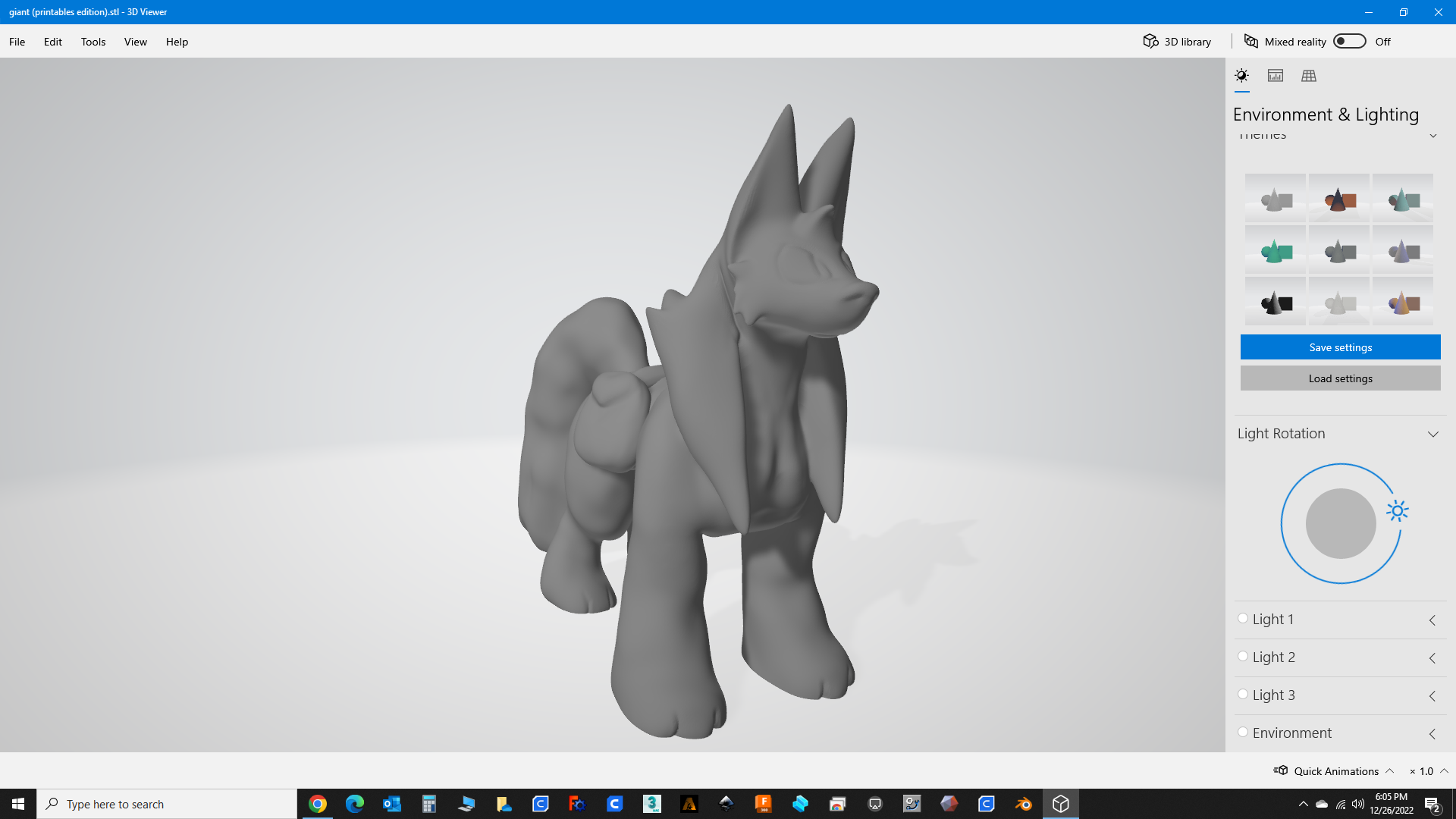Open 3ds Max from the taskbar
The height and width of the screenshot is (819, 1456).
[651, 804]
